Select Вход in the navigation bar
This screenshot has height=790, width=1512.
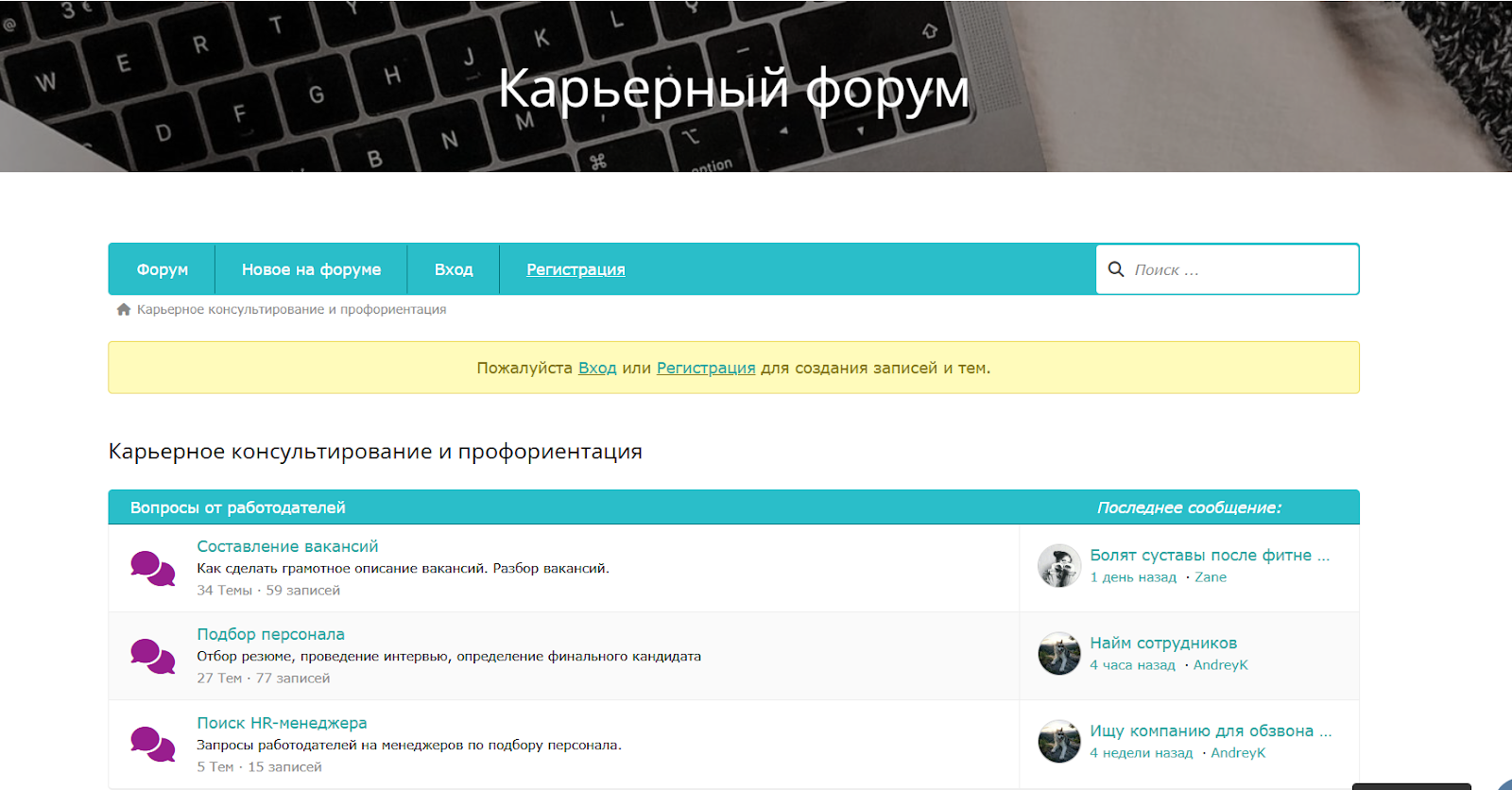click(454, 269)
